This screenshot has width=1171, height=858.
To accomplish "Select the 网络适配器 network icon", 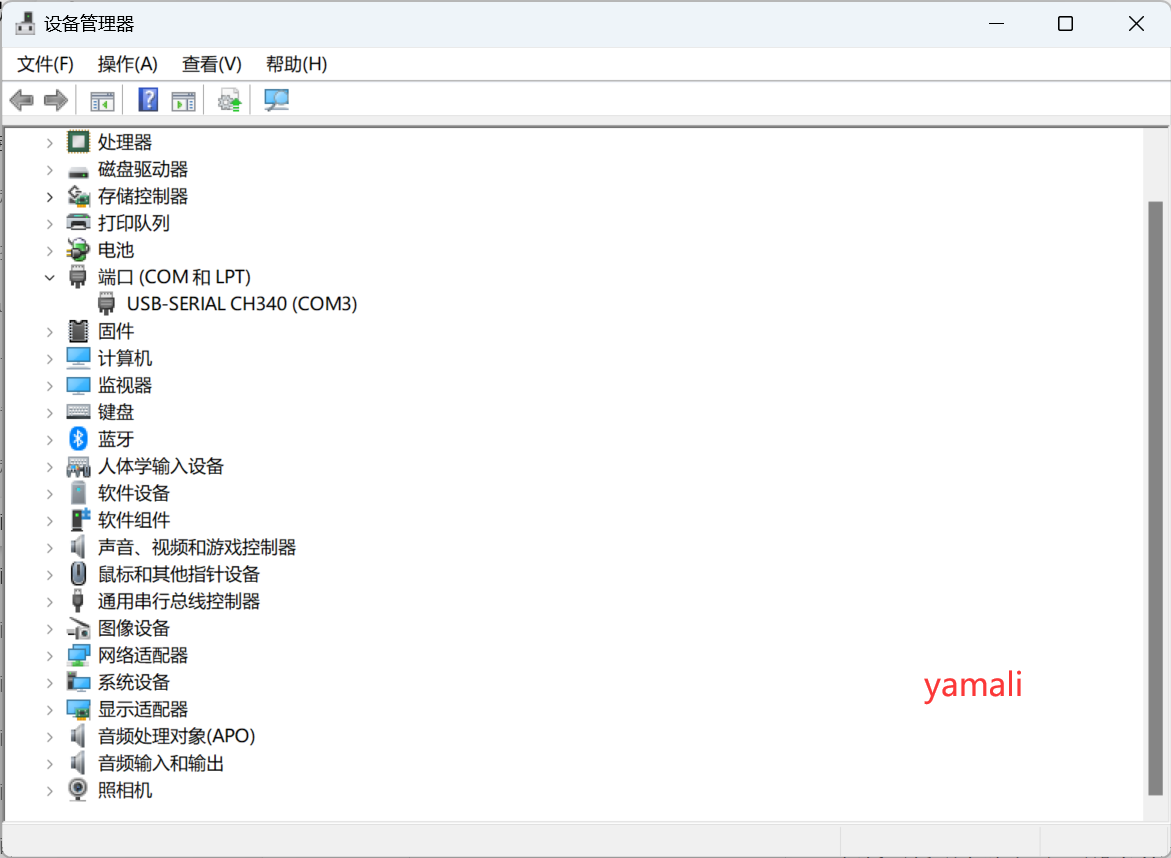I will point(78,656).
